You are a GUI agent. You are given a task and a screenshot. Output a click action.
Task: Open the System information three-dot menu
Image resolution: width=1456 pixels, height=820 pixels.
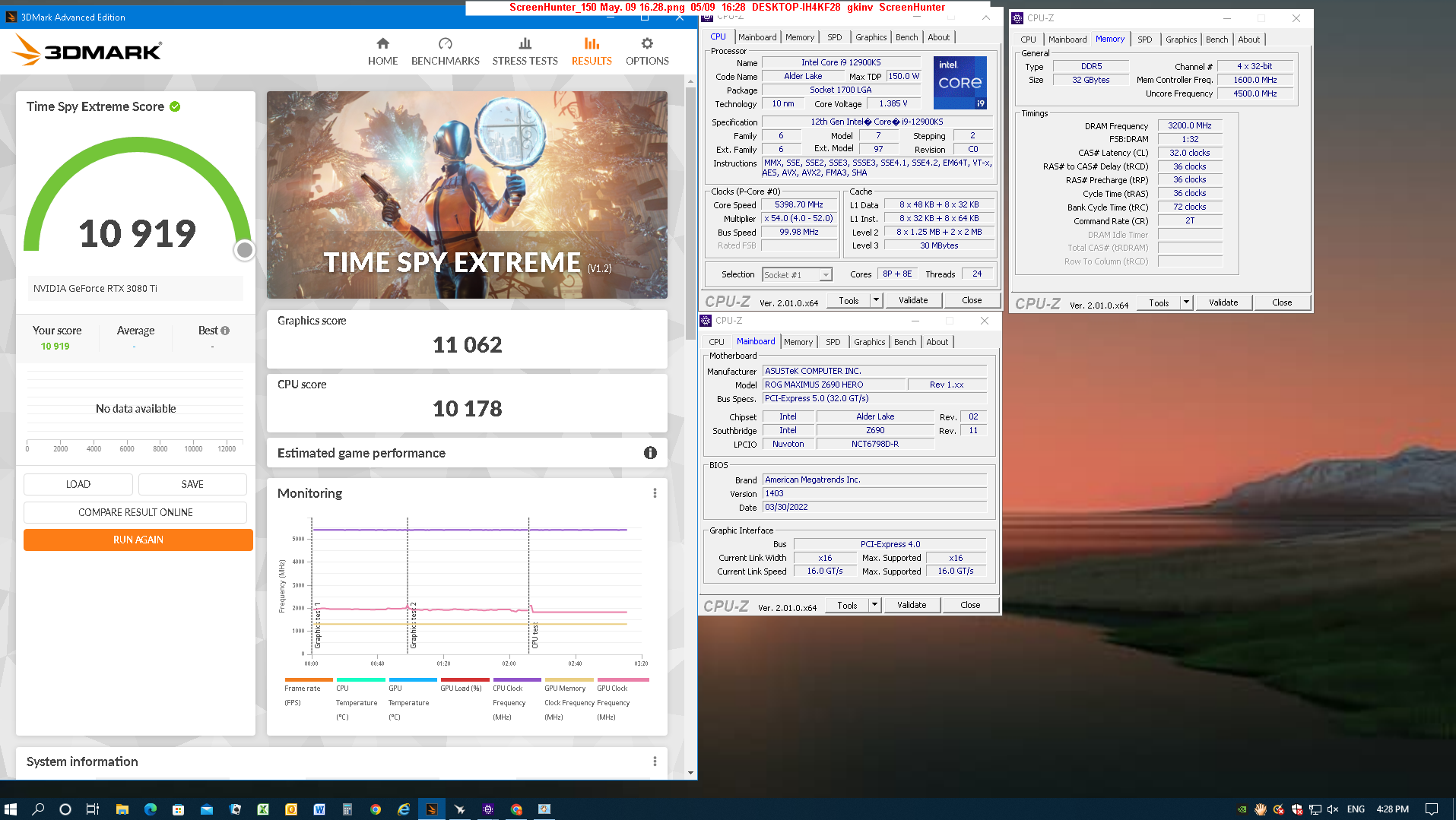(655, 761)
